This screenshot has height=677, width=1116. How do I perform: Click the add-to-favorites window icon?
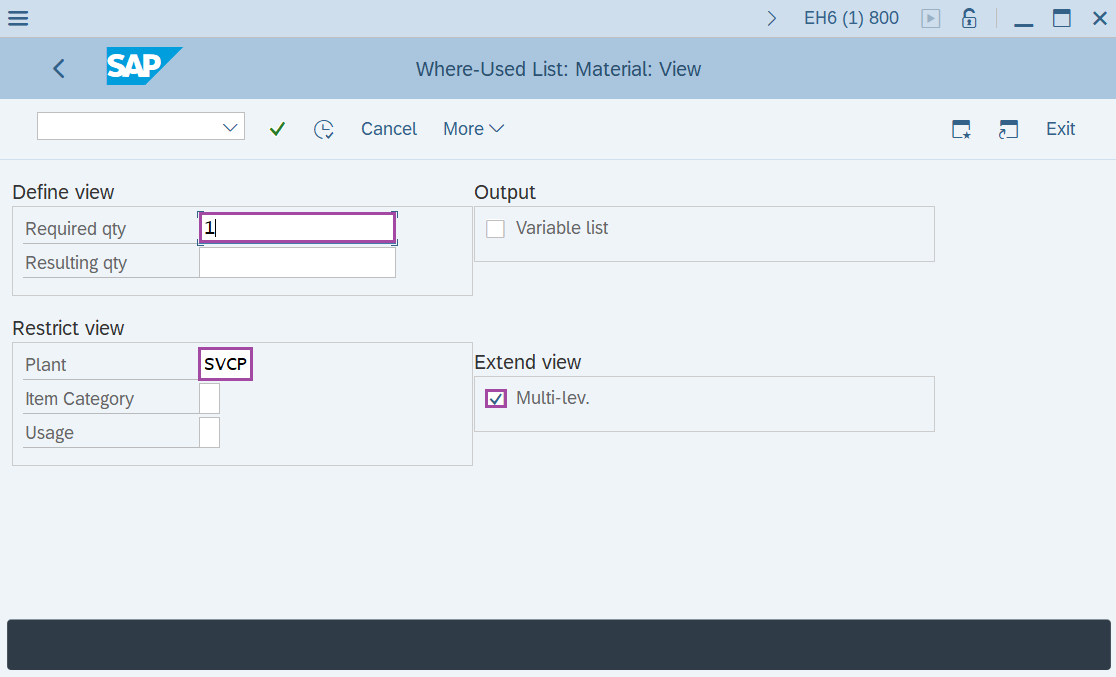coord(960,128)
